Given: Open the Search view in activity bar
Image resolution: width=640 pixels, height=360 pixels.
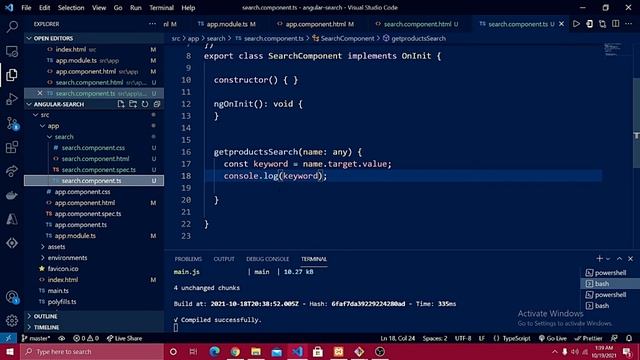Looking at the screenshot, I should [x=12, y=27].
